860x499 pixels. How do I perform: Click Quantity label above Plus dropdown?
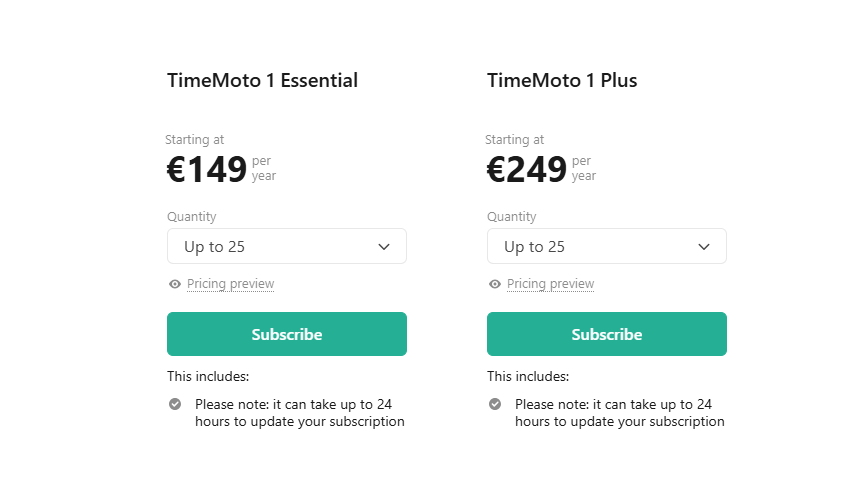512,217
